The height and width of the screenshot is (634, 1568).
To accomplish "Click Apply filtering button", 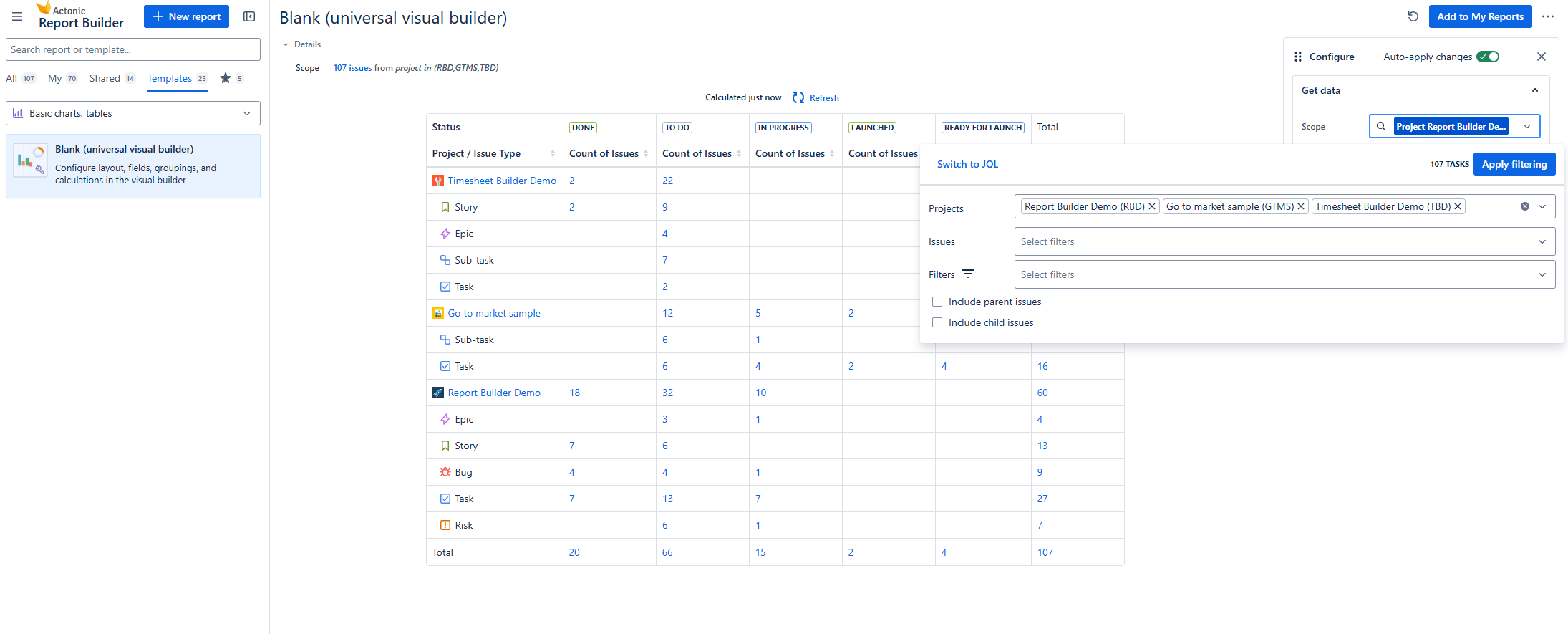I will [x=1514, y=164].
